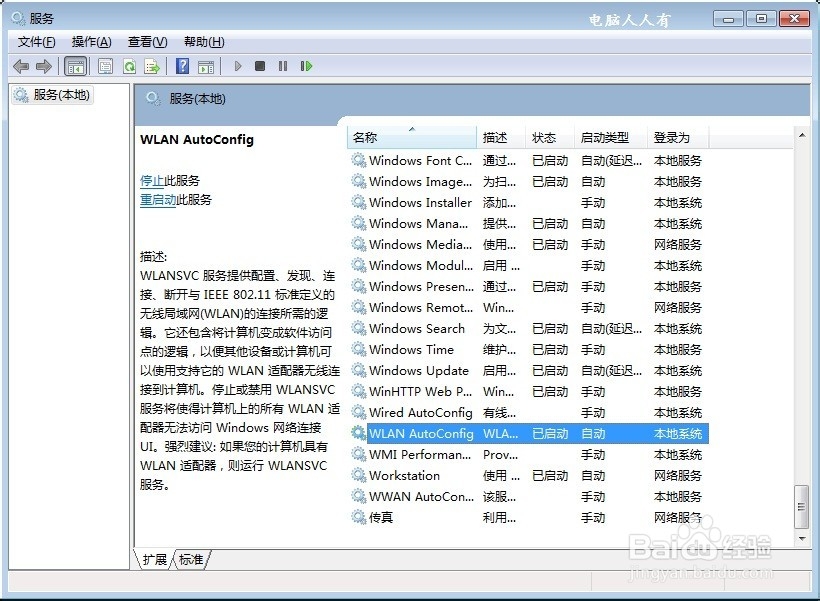Sort by the 状态 column header
The image size is (820, 601).
[x=549, y=138]
